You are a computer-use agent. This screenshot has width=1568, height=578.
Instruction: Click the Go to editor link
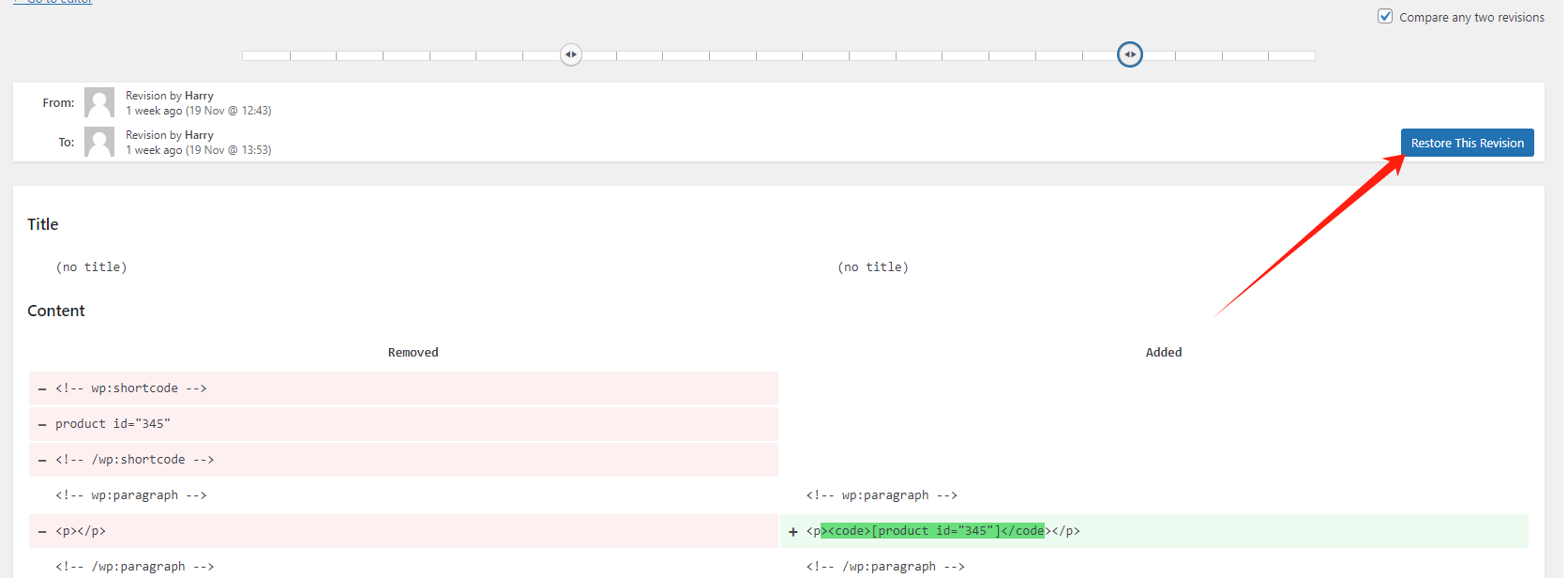point(53,2)
